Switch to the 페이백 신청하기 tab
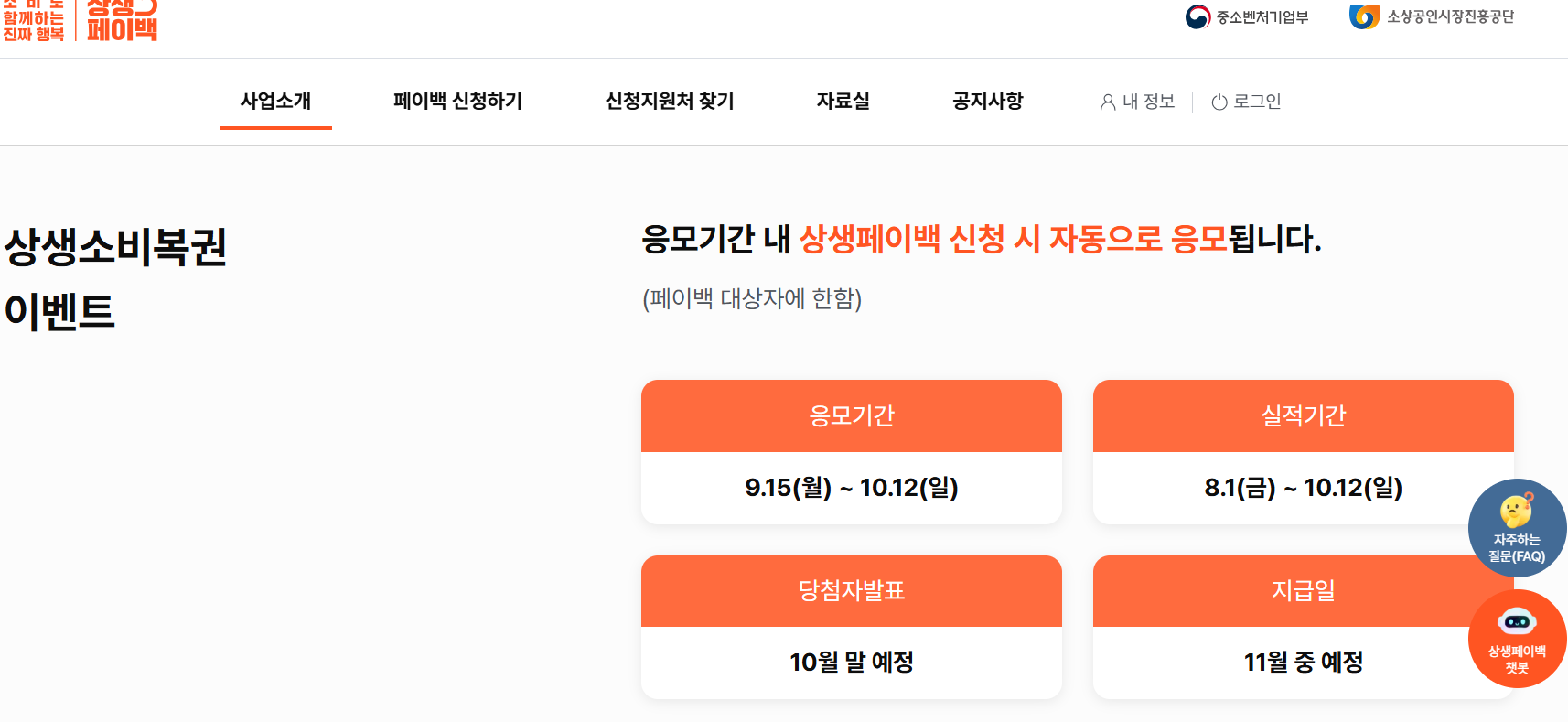 pos(459,102)
